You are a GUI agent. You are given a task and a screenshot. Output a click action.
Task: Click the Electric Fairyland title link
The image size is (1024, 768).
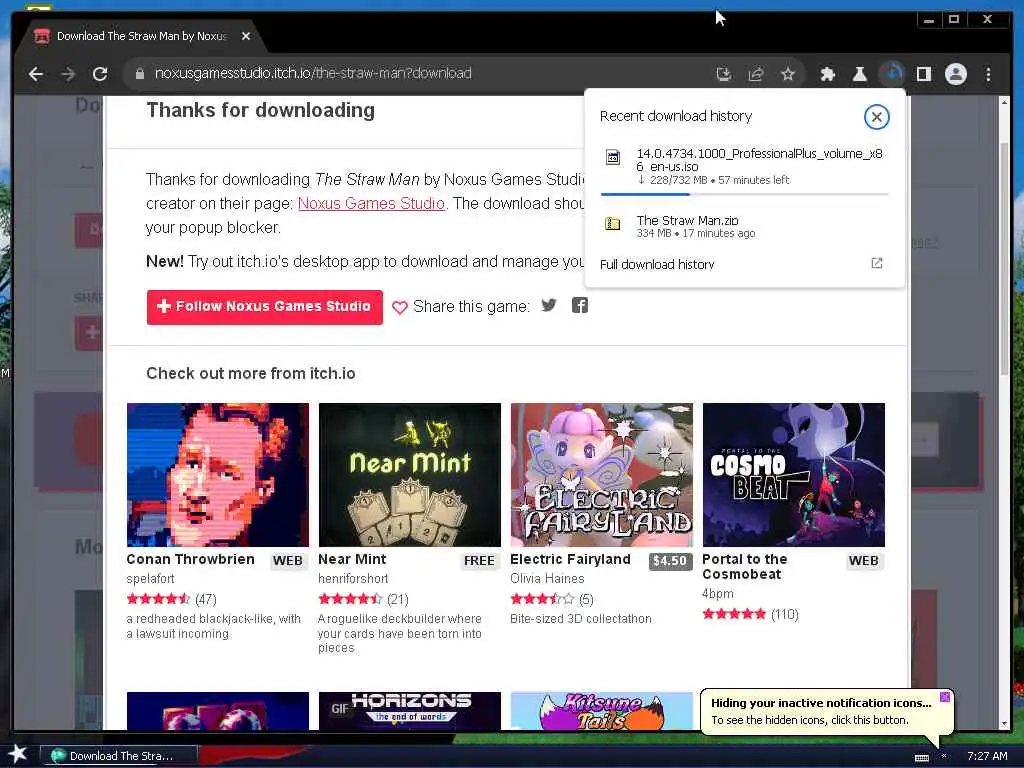[x=570, y=559]
